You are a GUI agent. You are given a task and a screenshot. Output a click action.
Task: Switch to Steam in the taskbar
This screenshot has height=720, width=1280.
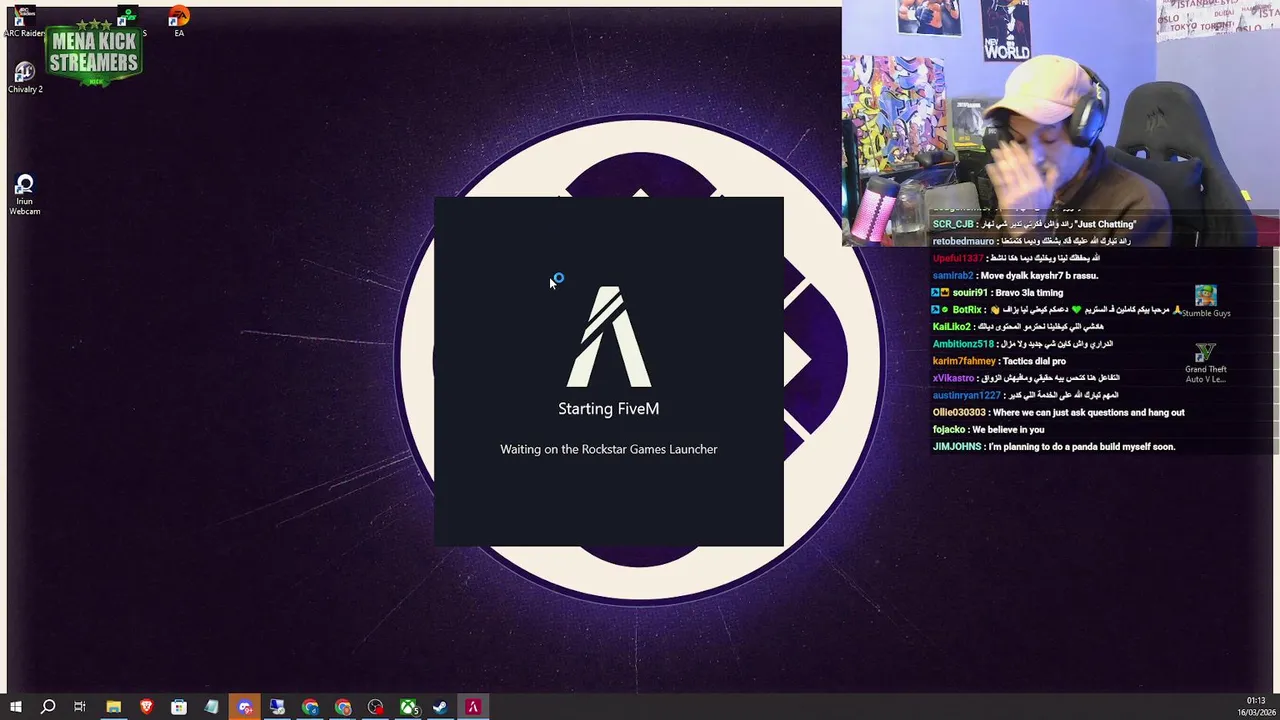pos(440,707)
